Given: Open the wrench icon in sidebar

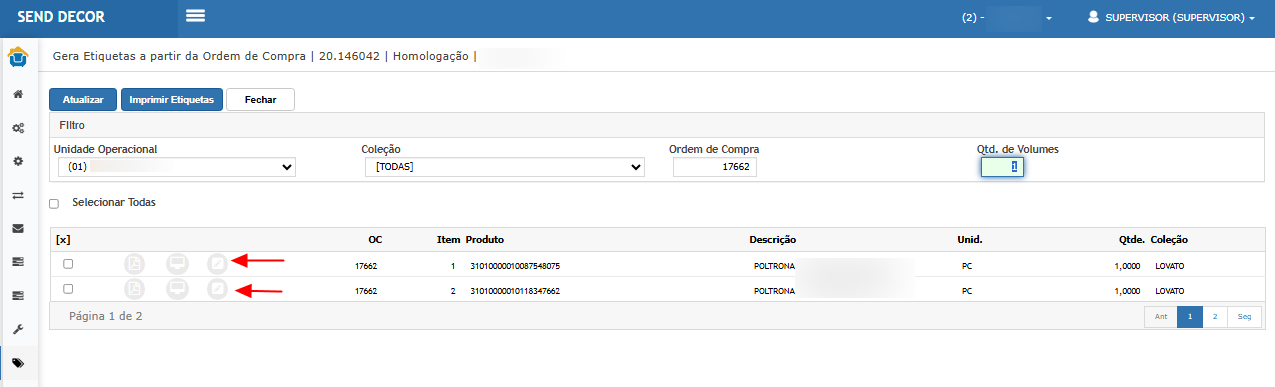Looking at the screenshot, I should pyautogui.click(x=18, y=329).
